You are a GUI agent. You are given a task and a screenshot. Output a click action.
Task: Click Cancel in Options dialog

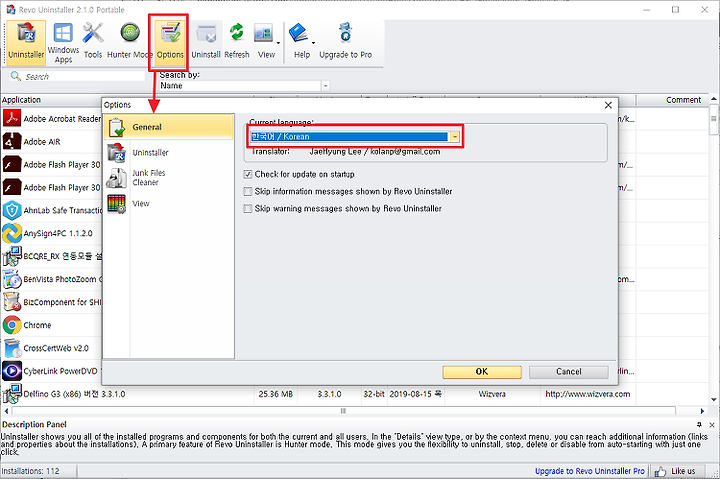(x=568, y=372)
